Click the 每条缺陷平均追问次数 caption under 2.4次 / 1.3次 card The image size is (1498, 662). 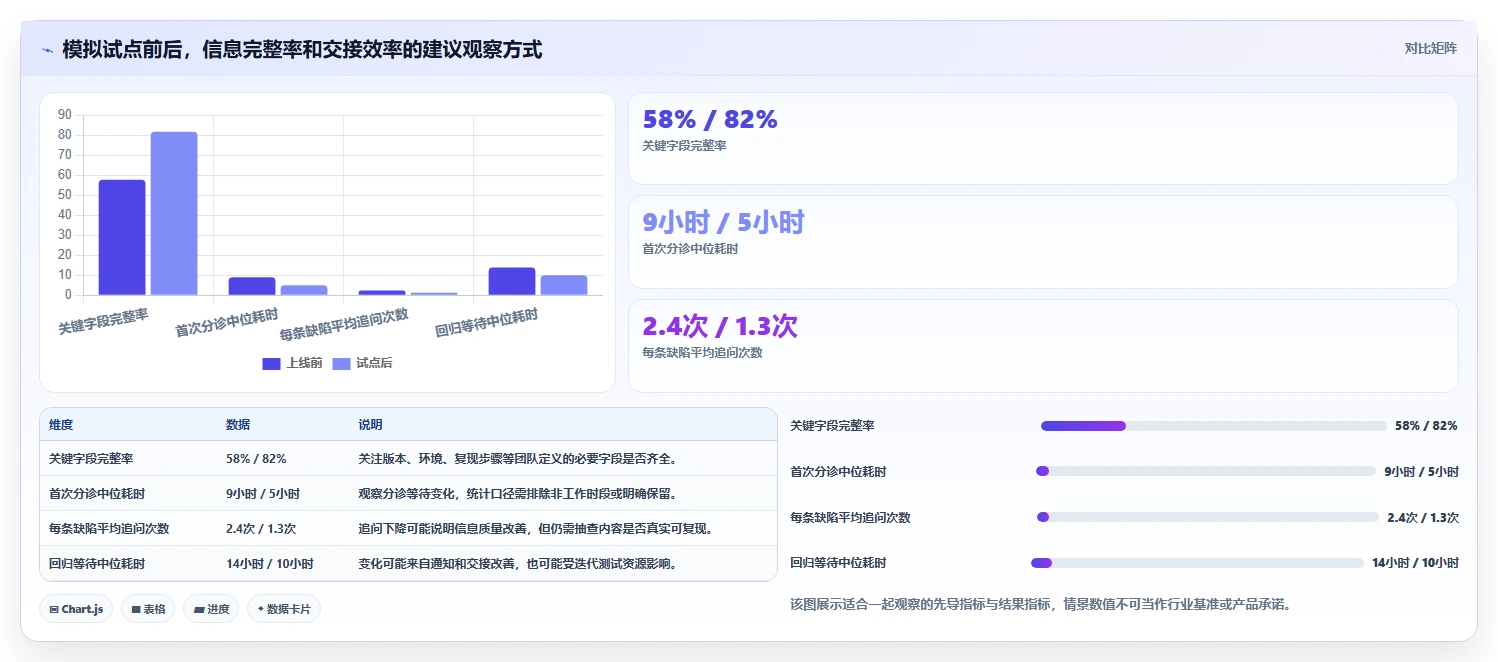click(x=702, y=353)
